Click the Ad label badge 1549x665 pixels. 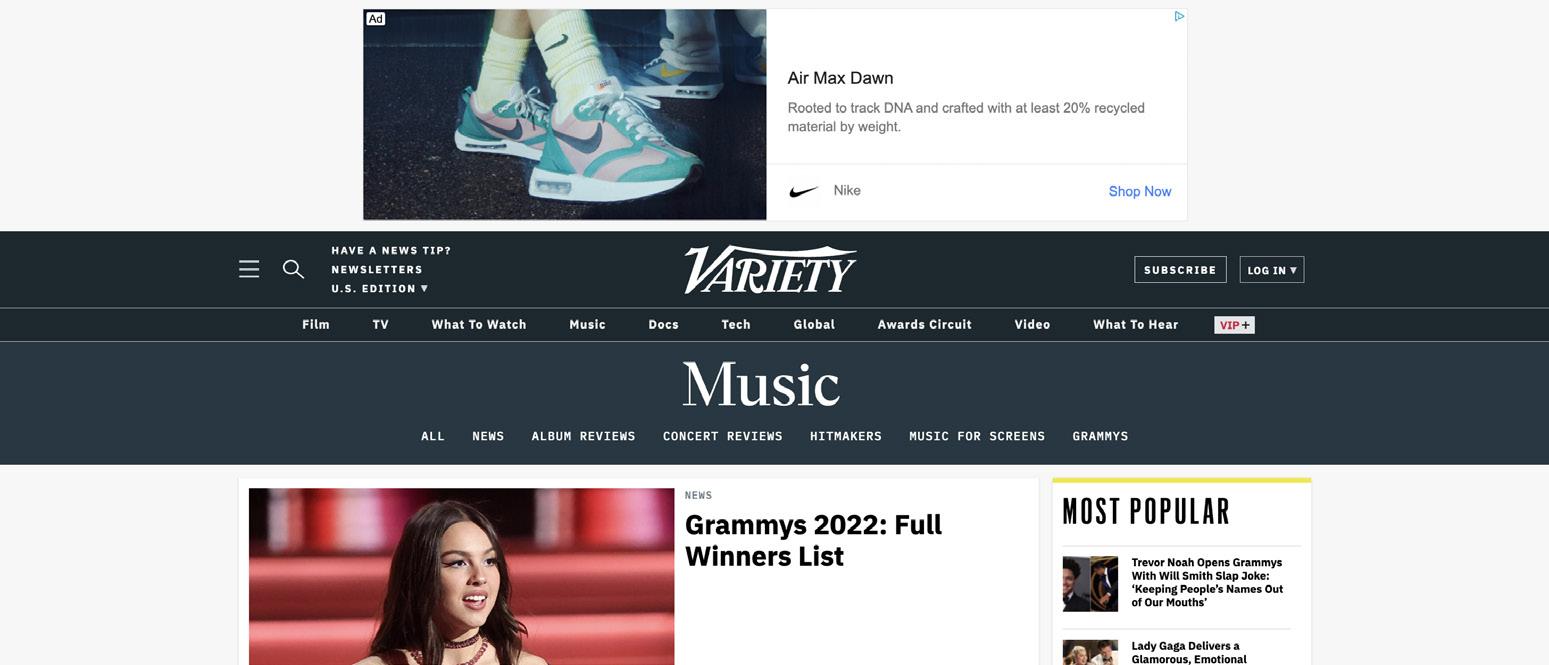tap(375, 19)
